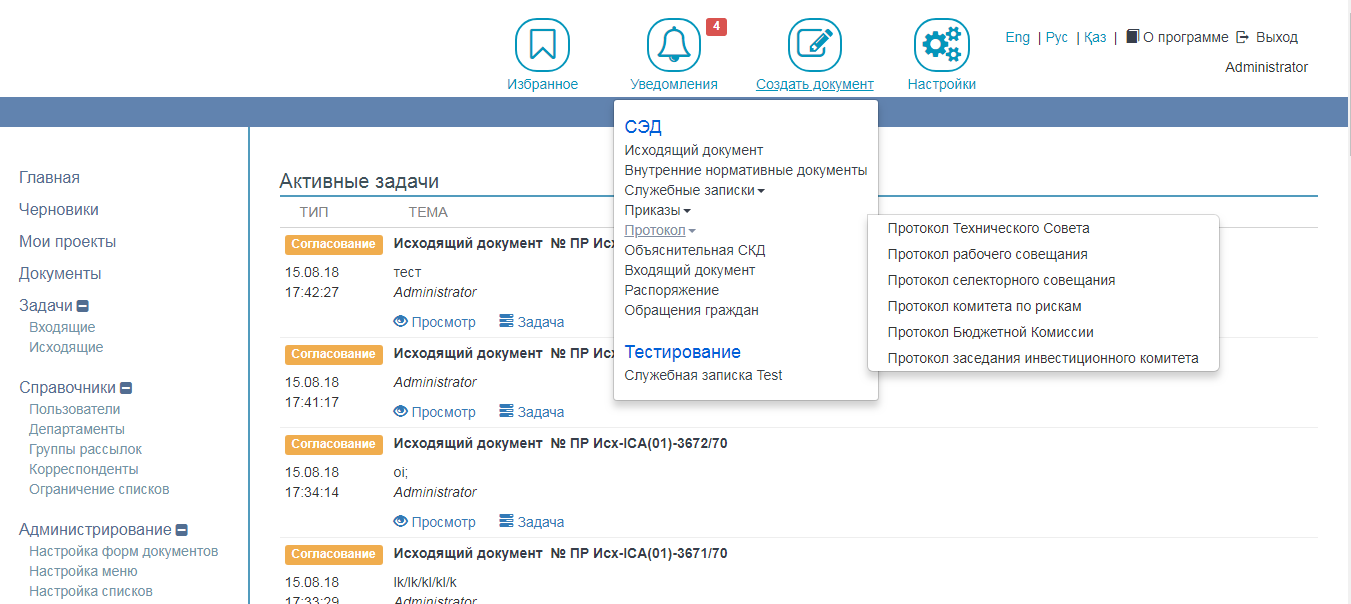Viewport: 1351px width, 604px height.
Task: Open Черновики in the sidebar
Action: click(59, 210)
